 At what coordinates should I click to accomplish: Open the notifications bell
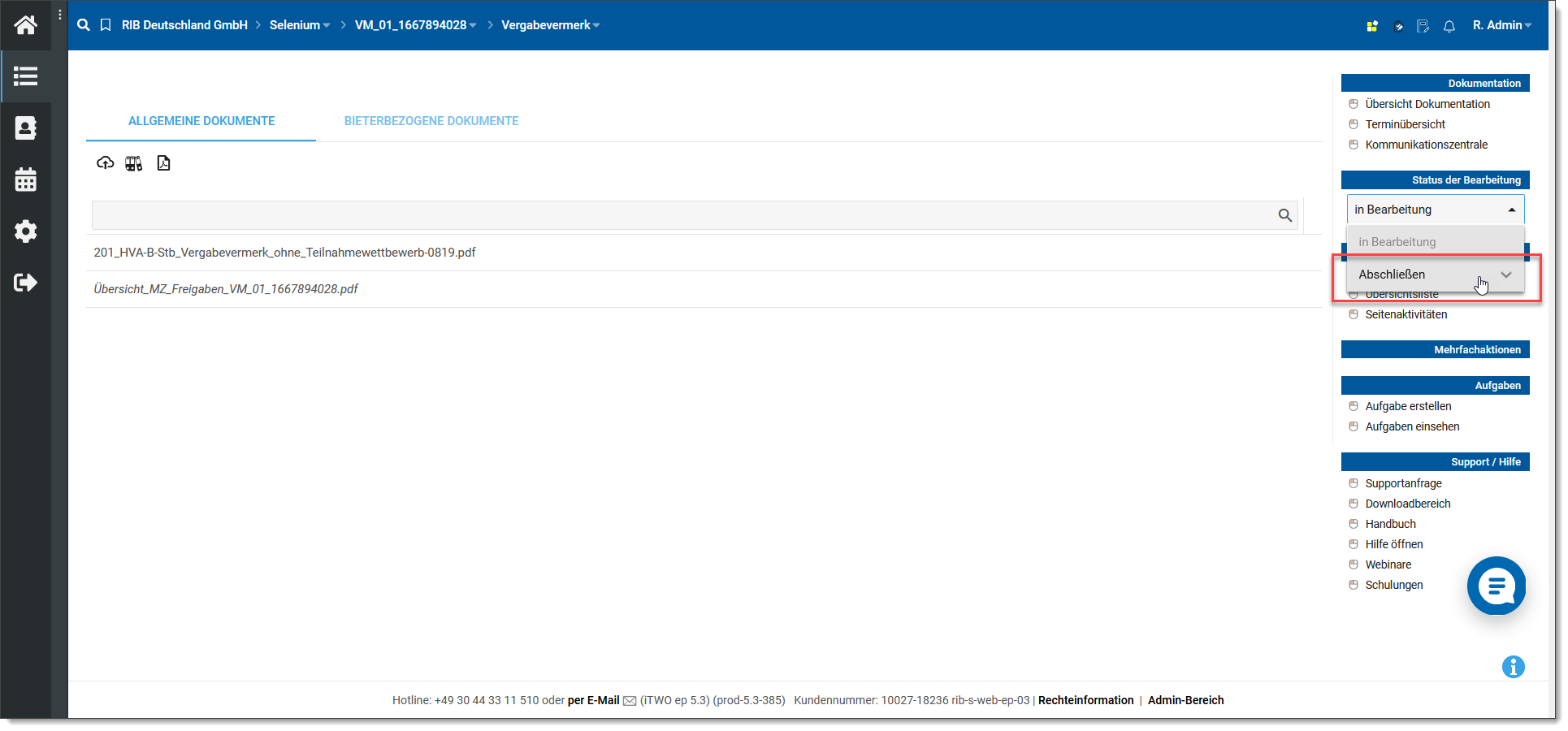1449,26
